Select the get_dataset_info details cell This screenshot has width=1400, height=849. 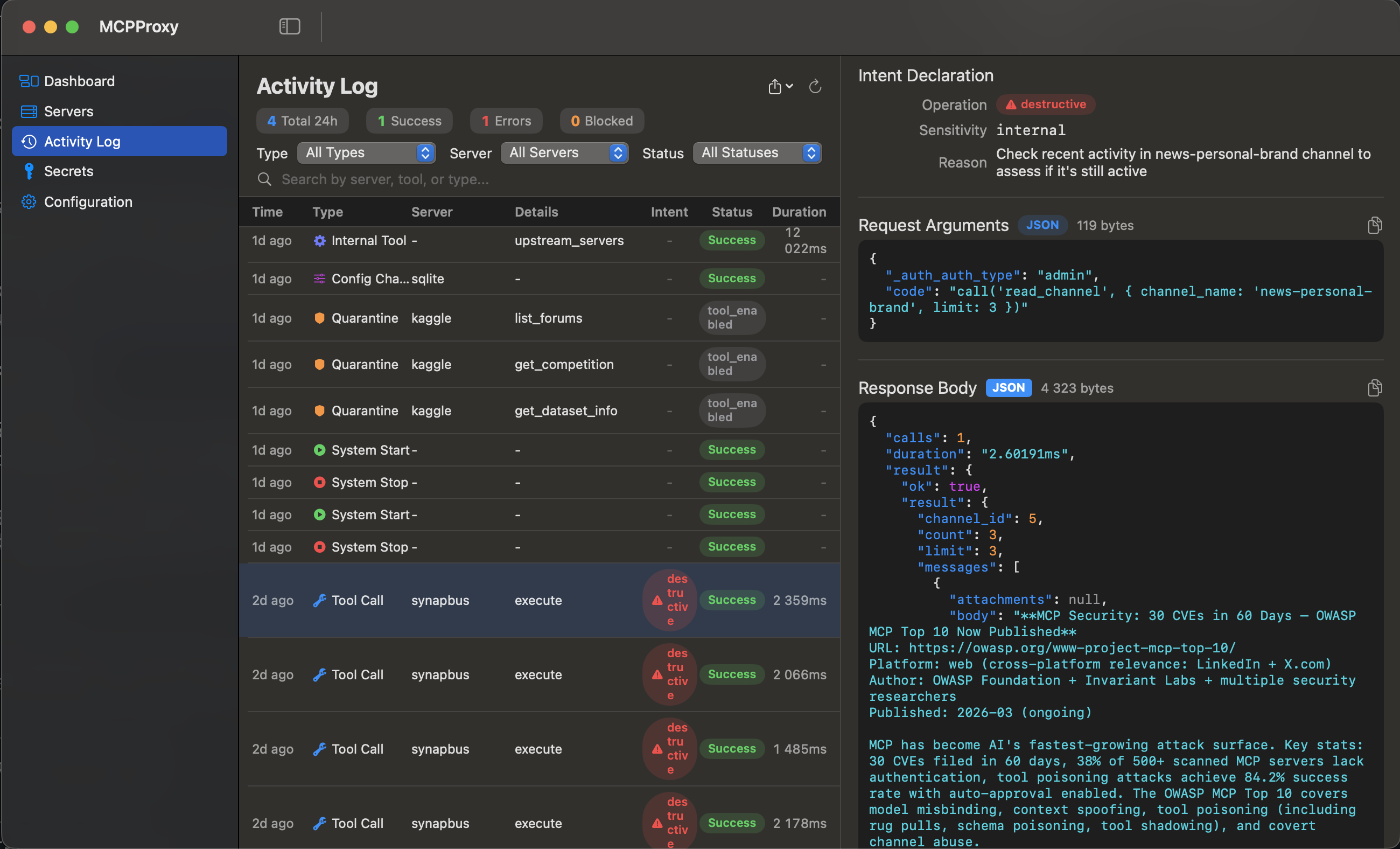click(x=566, y=411)
